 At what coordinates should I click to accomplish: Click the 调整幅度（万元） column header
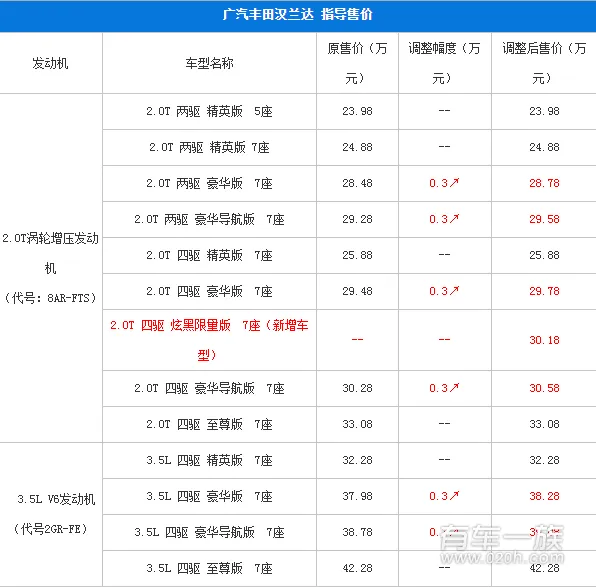click(x=444, y=63)
